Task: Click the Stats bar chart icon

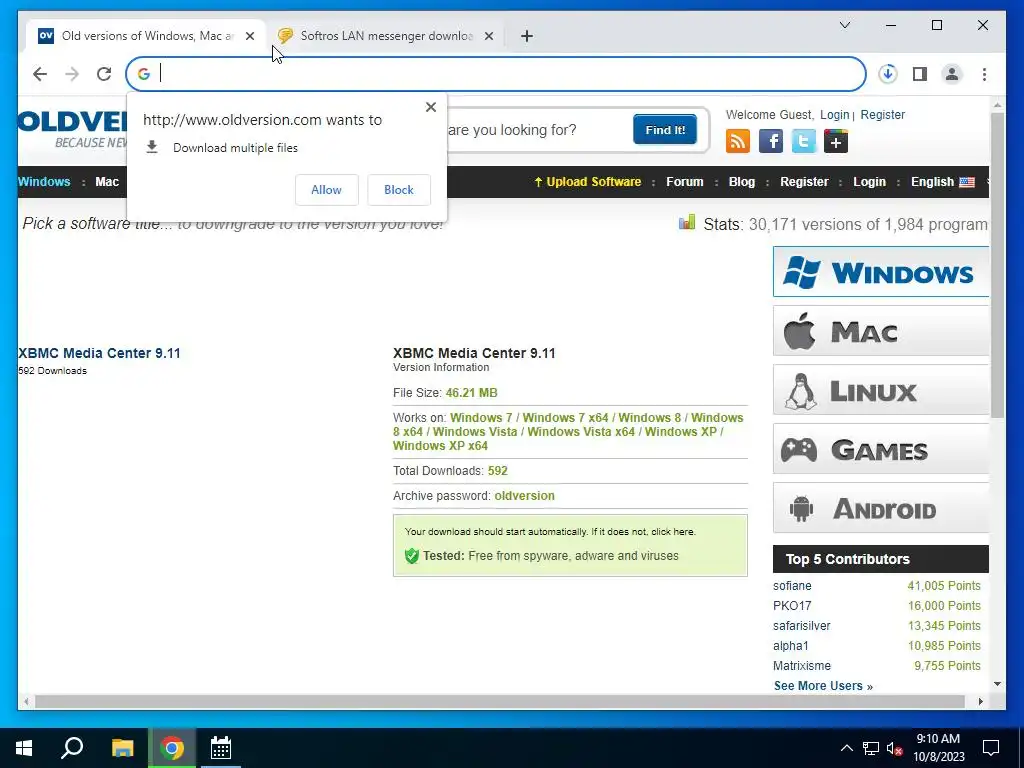Action: 687,223
